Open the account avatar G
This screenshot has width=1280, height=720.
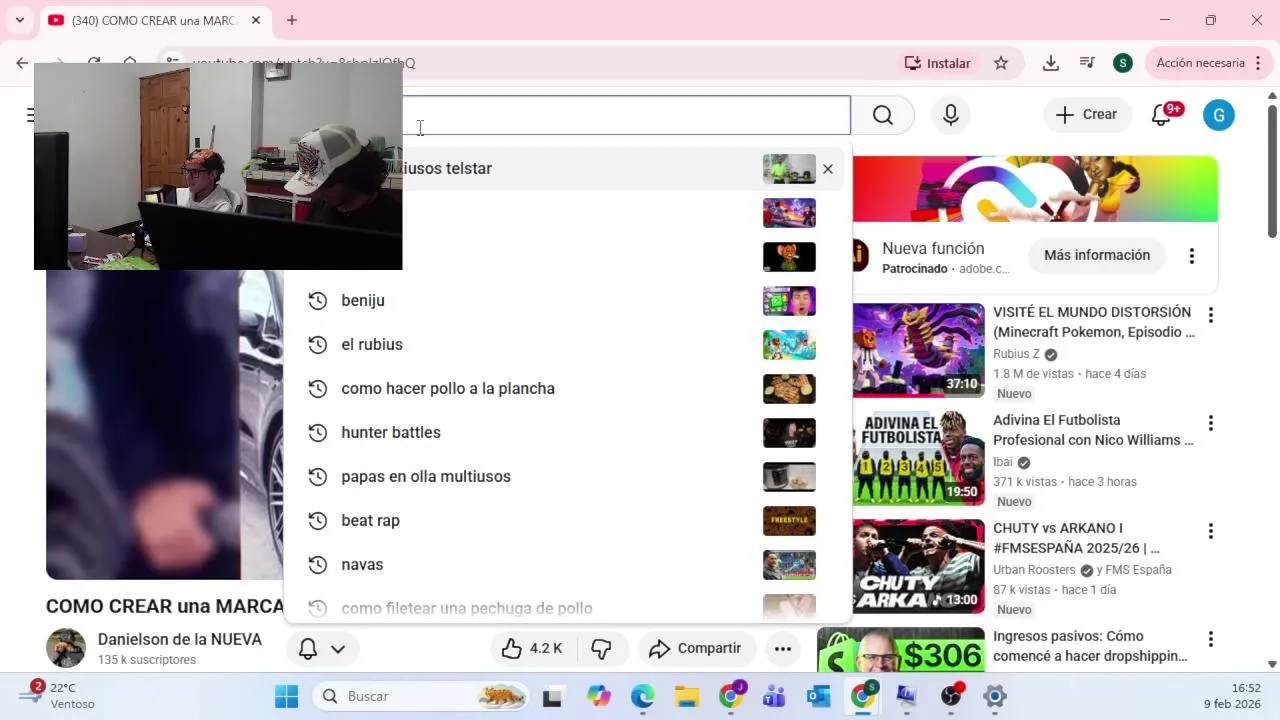pyautogui.click(x=1218, y=115)
